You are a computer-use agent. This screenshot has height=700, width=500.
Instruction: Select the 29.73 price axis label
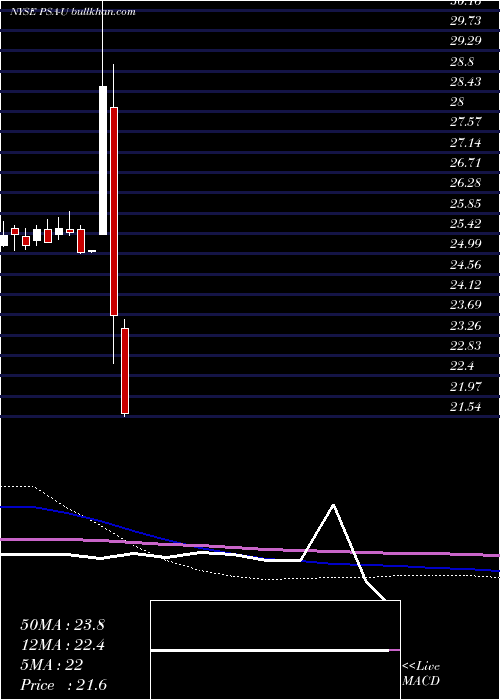465,21
